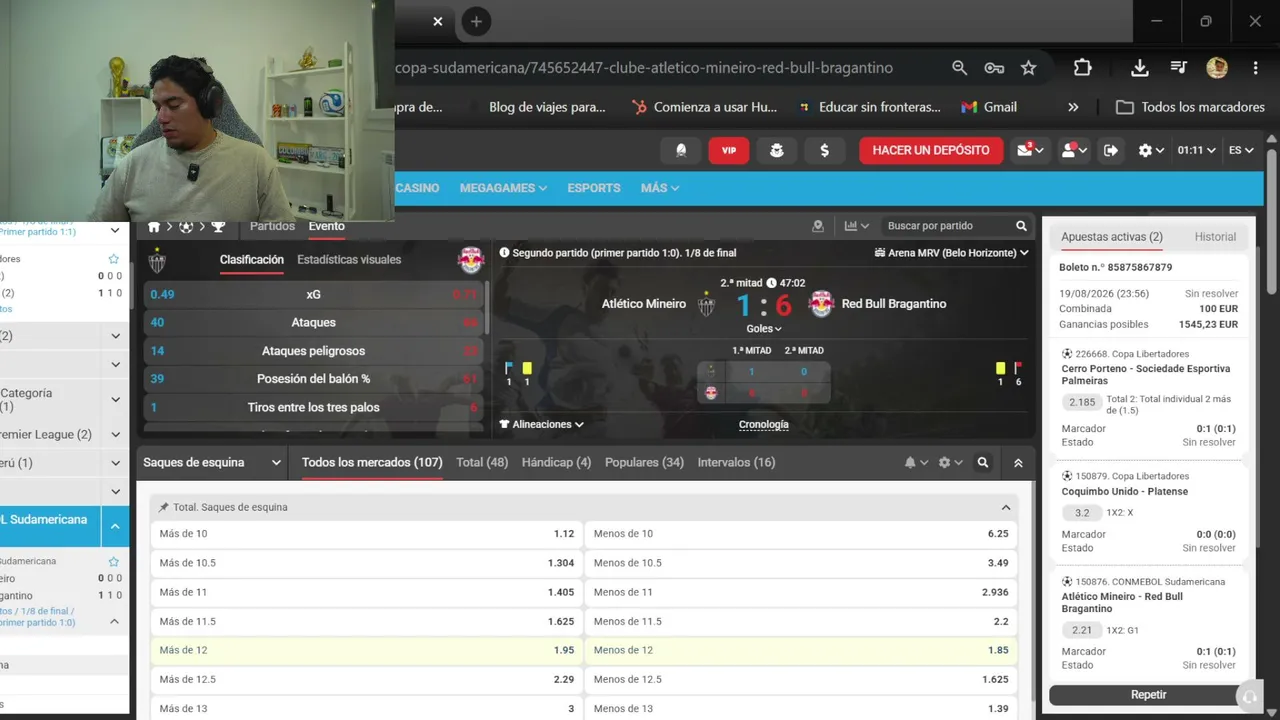Screen dimensions: 1280x720
Task: Click the dollar sign icon
Action: pyautogui.click(x=824, y=150)
